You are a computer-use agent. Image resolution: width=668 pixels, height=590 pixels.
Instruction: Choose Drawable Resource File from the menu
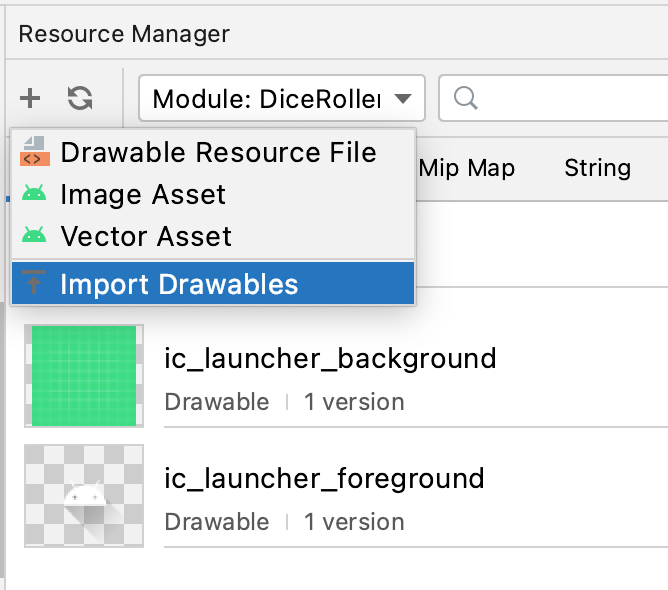(218, 152)
